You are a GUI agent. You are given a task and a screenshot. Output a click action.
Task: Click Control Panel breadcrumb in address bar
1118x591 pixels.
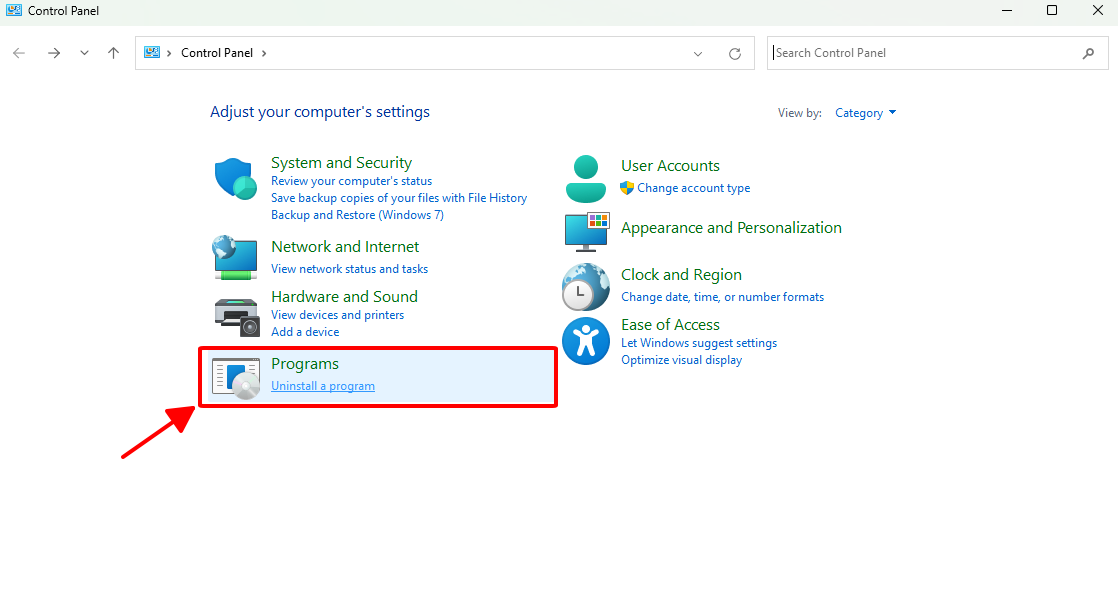pyautogui.click(x=217, y=53)
